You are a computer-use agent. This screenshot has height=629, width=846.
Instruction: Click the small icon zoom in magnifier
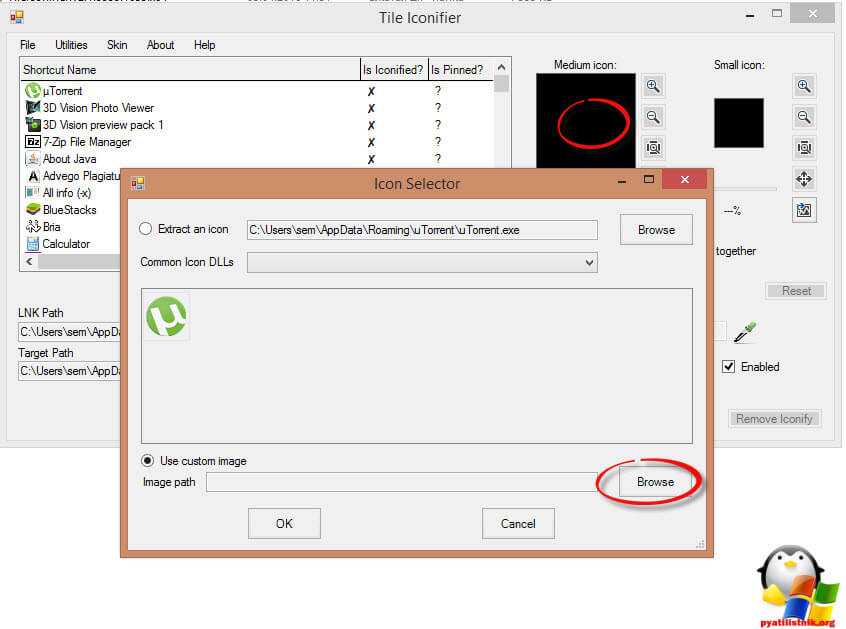(804, 86)
